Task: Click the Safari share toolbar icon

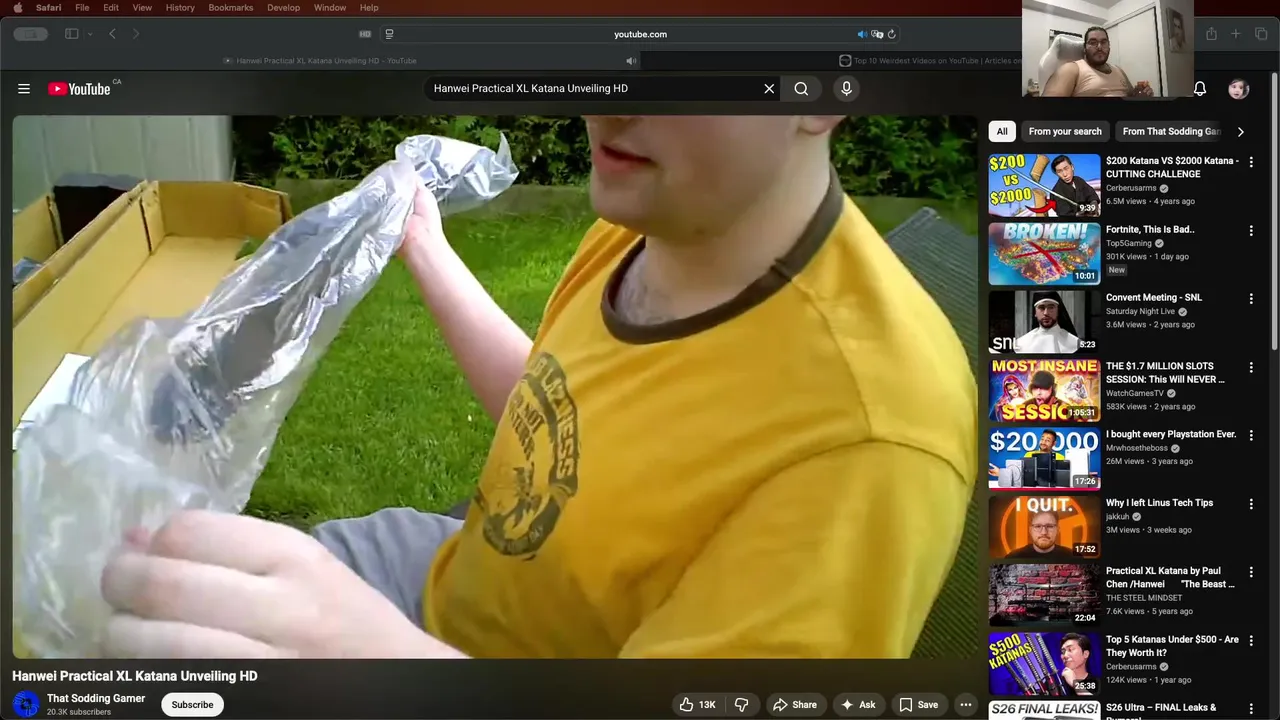Action: pyautogui.click(x=1211, y=34)
